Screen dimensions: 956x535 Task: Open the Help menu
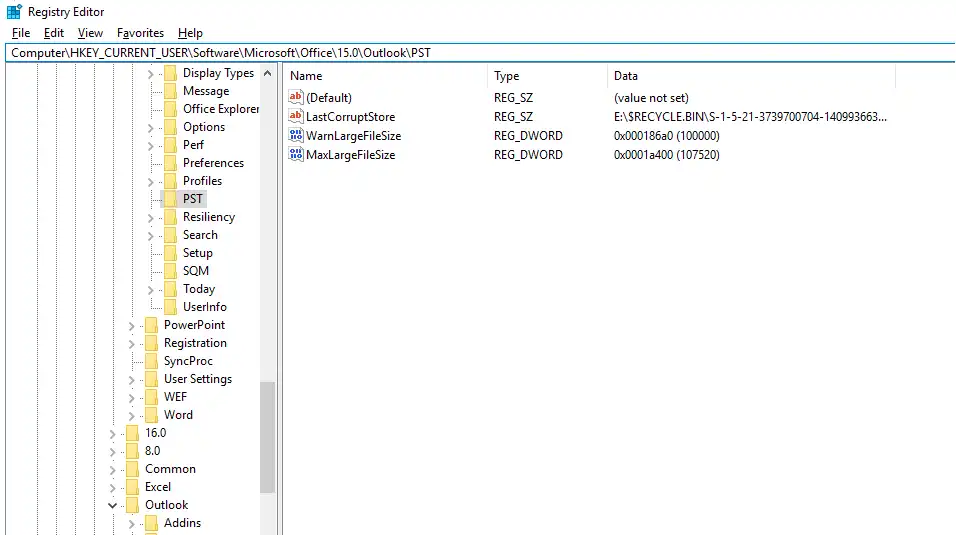[x=190, y=33]
